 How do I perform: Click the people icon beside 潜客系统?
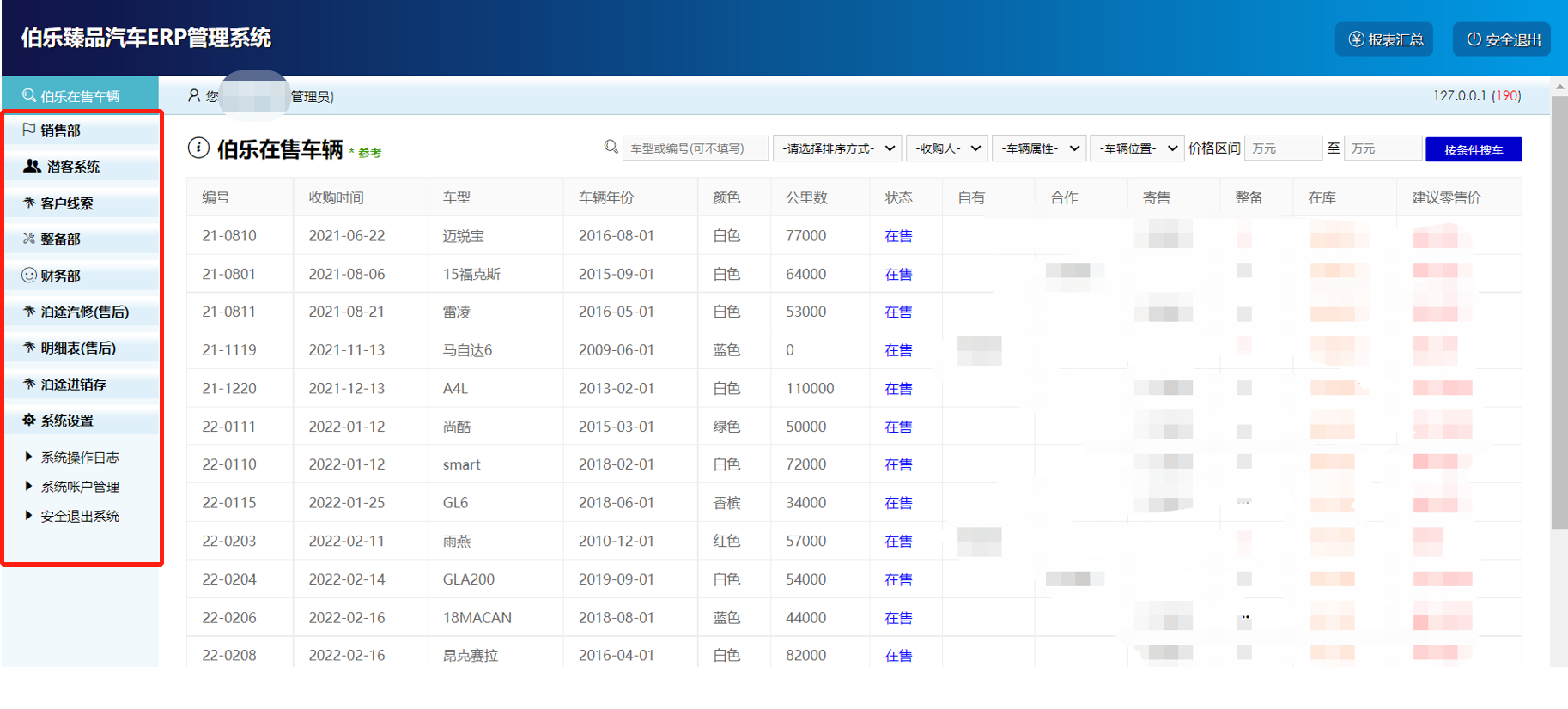pyautogui.click(x=32, y=167)
